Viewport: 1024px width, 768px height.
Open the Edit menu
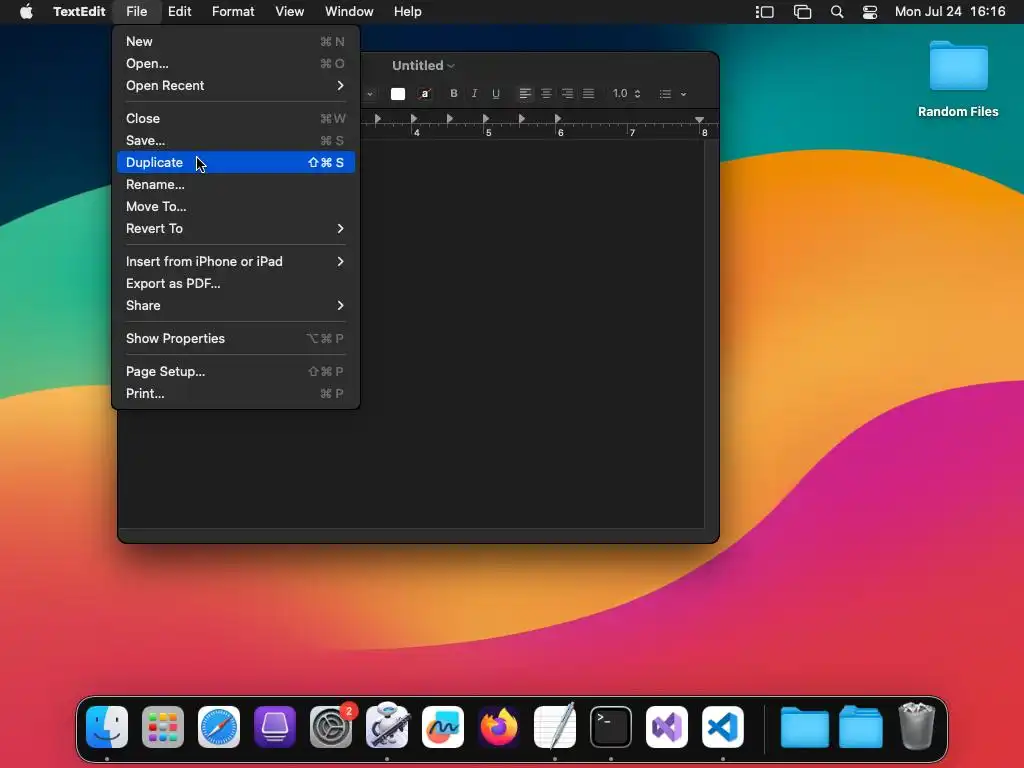point(180,12)
